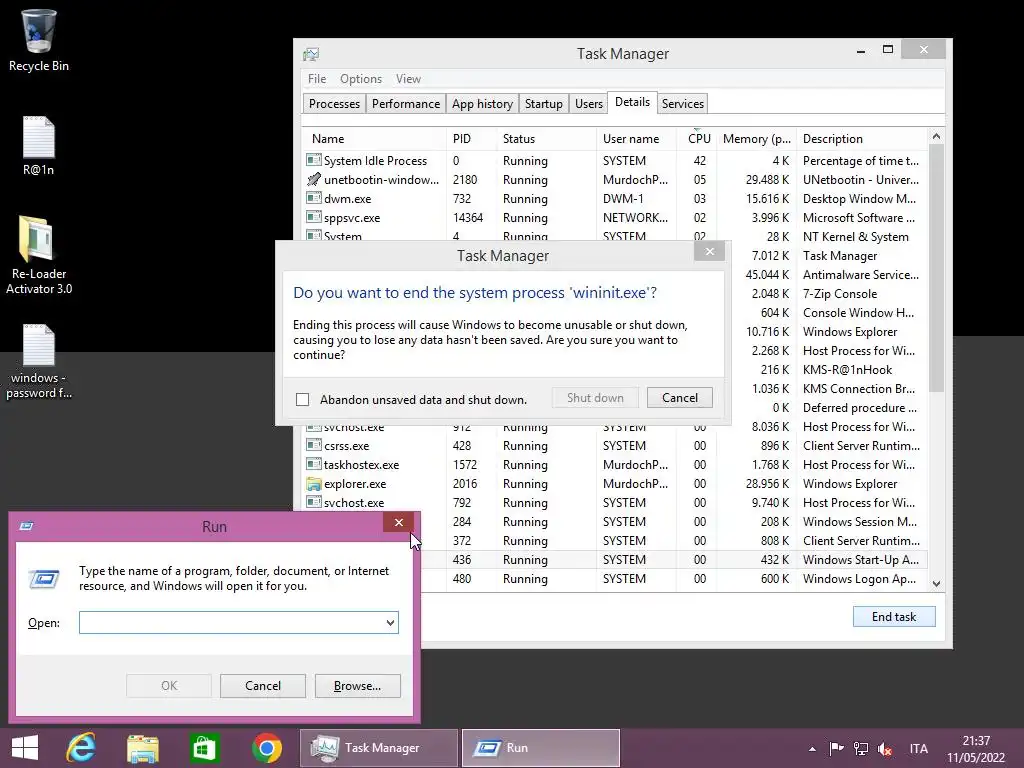Select the Windows Start-Up A... row
Image resolution: width=1024 pixels, height=768 pixels.
tap(860, 560)
